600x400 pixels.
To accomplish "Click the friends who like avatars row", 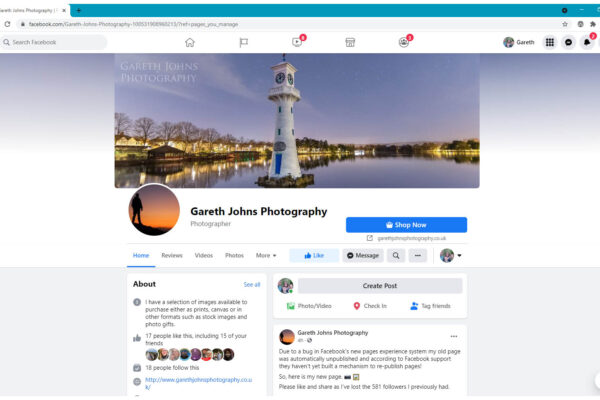I will coord(190,354).
